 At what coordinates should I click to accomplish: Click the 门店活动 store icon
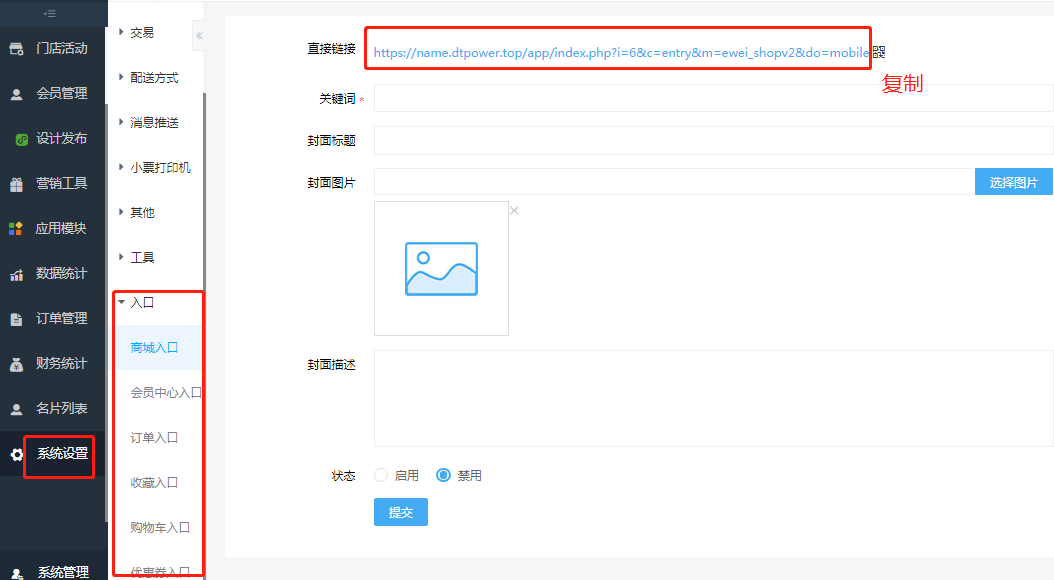point(16,48)
